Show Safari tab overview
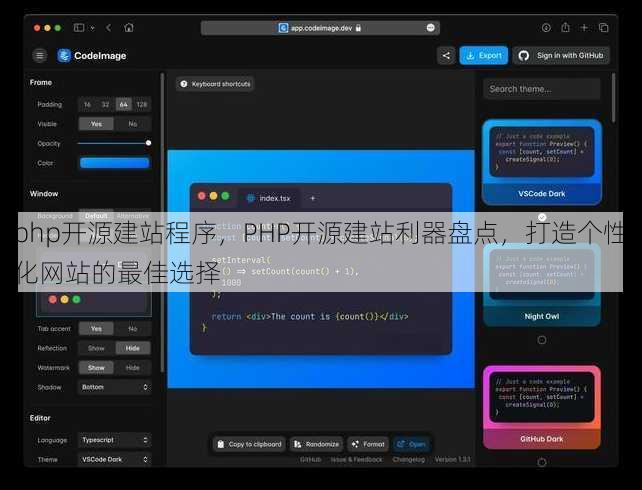The height and width of the screenshot is (490, 642). pyautogui.click(x=604, y=28)
